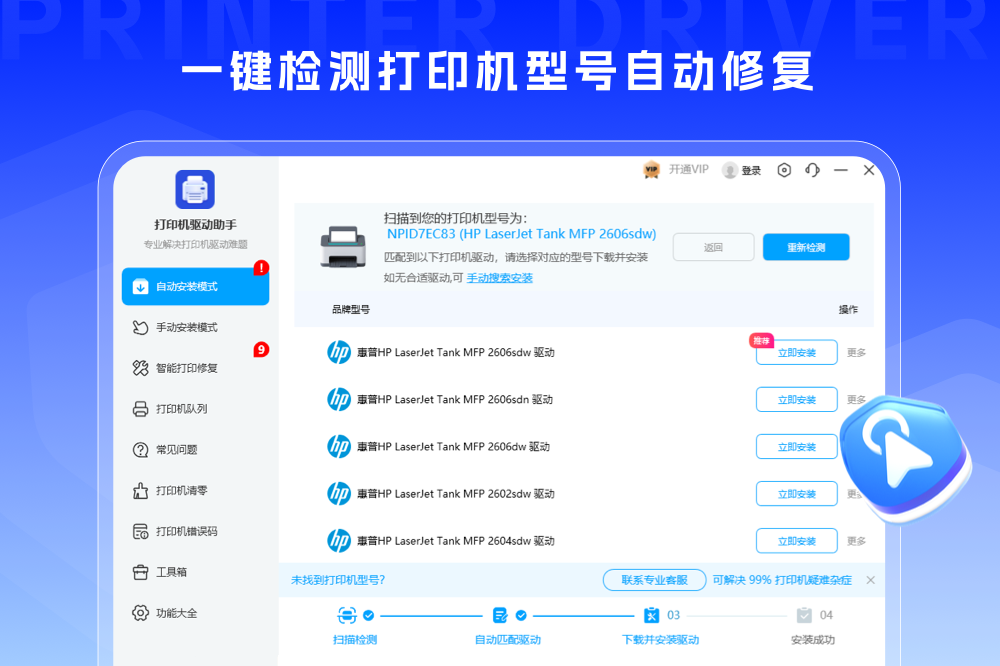Click the 重新检测 button
Image resolution: width=1000 pixels, height=666 pixels.
pyautogui.click(x=806, y=248)
